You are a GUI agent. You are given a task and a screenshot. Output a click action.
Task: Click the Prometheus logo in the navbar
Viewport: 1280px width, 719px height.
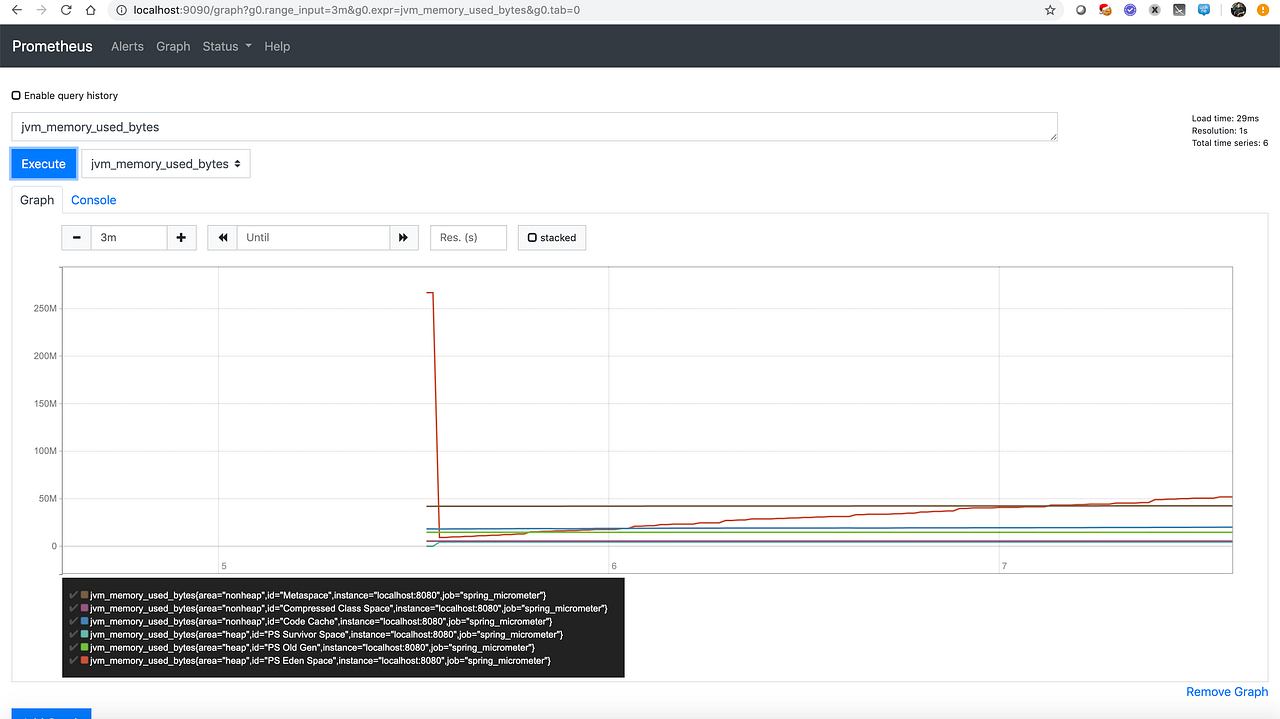tap(52, 46)
